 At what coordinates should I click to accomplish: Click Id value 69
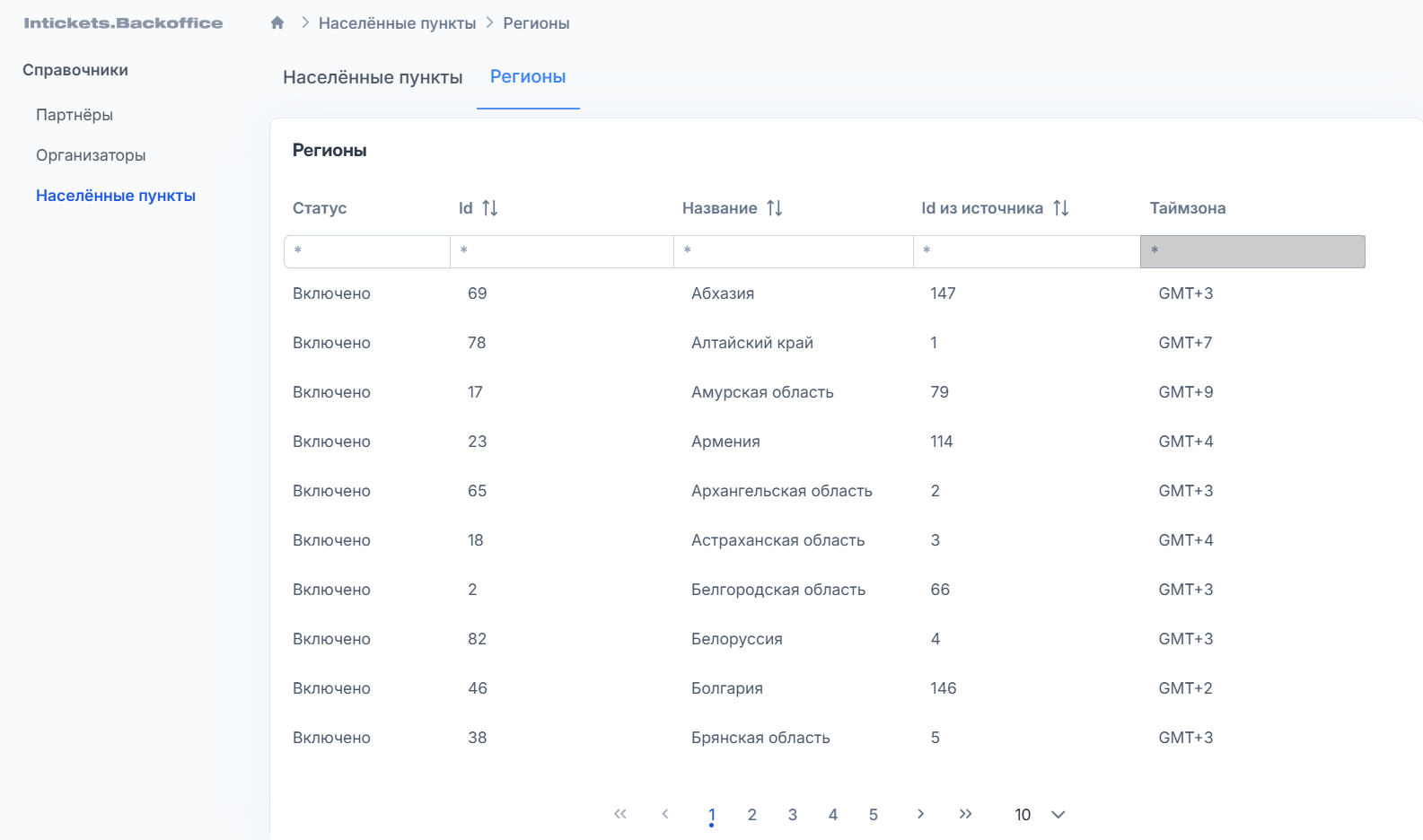coord(478,293)
